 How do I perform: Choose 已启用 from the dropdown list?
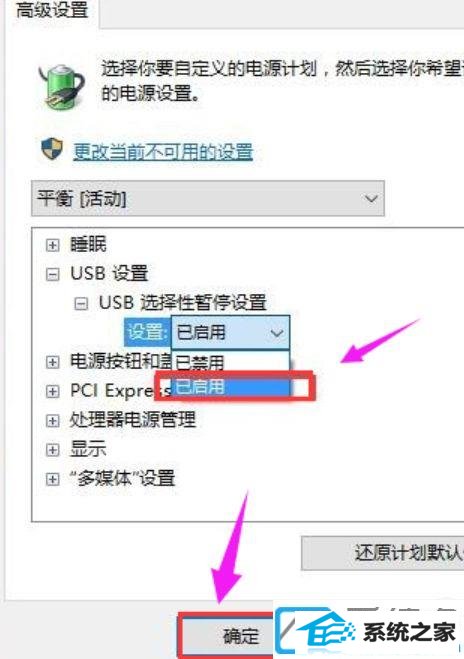230,386
